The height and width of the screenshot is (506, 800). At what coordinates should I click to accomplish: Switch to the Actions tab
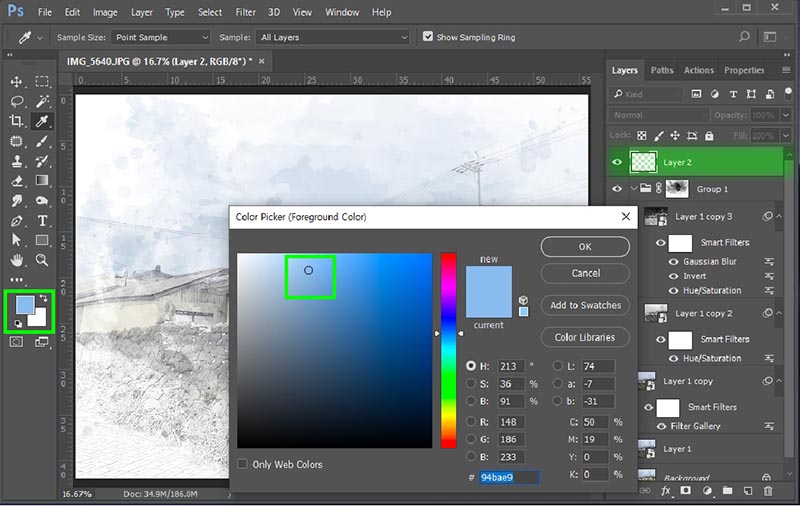(698, 70)
